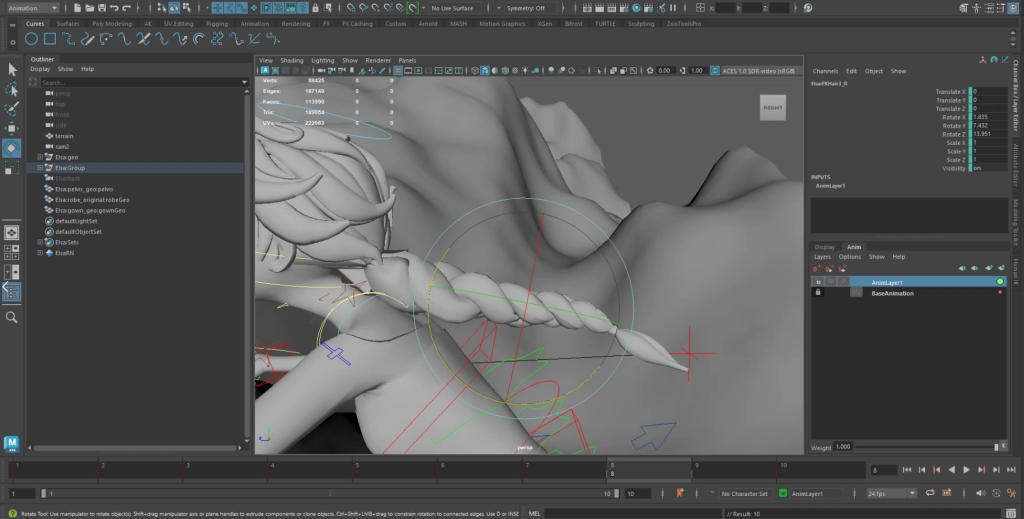
Task: Redo the last action
Action: (x=127, y=8)
